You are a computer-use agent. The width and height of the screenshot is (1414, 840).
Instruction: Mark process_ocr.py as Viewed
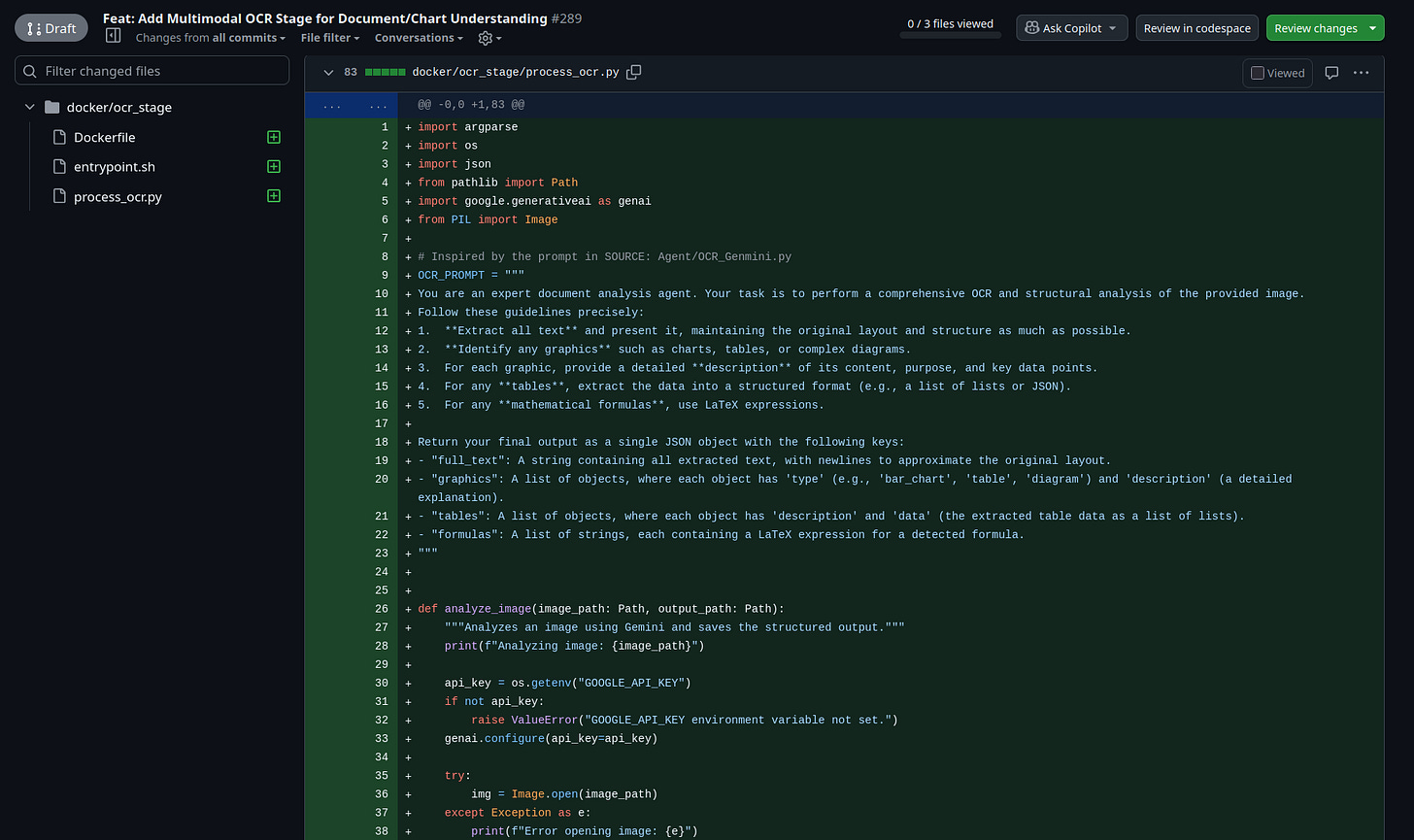(1278, 73)
